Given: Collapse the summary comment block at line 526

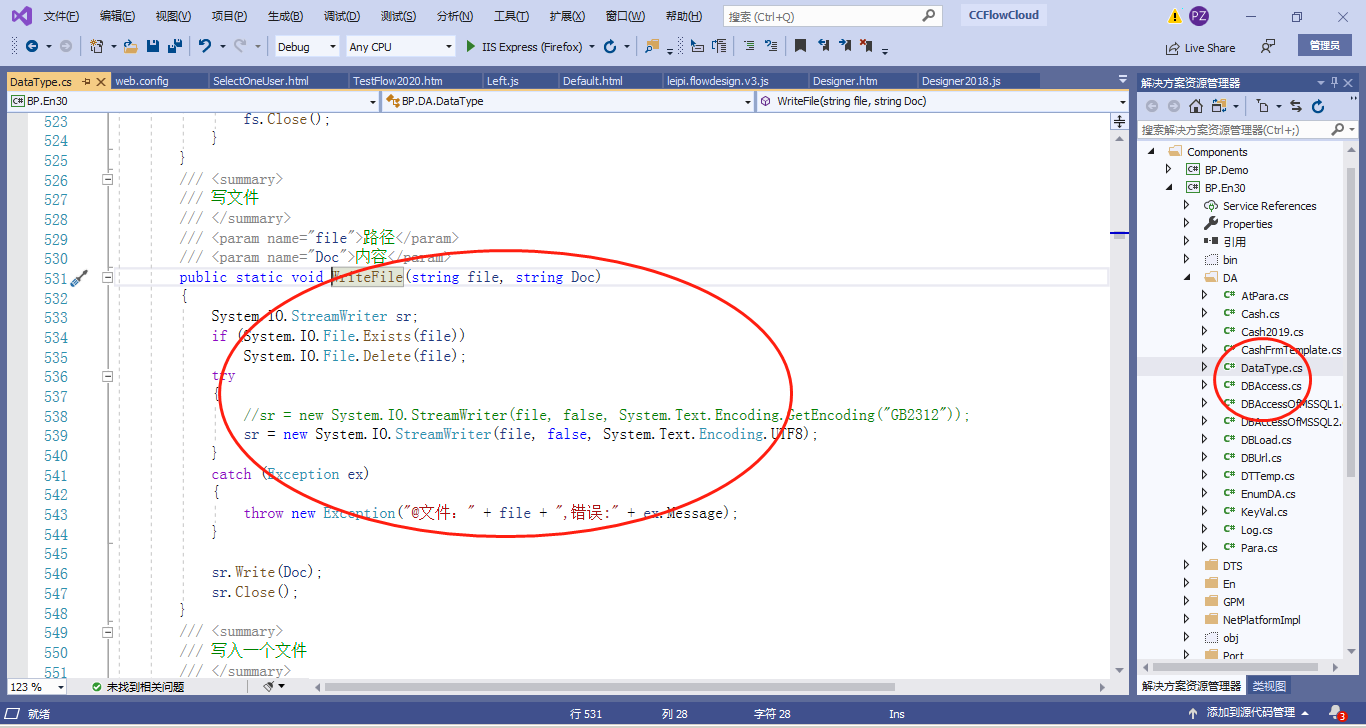Looking at the screenshot, I should tap(107, 180).
